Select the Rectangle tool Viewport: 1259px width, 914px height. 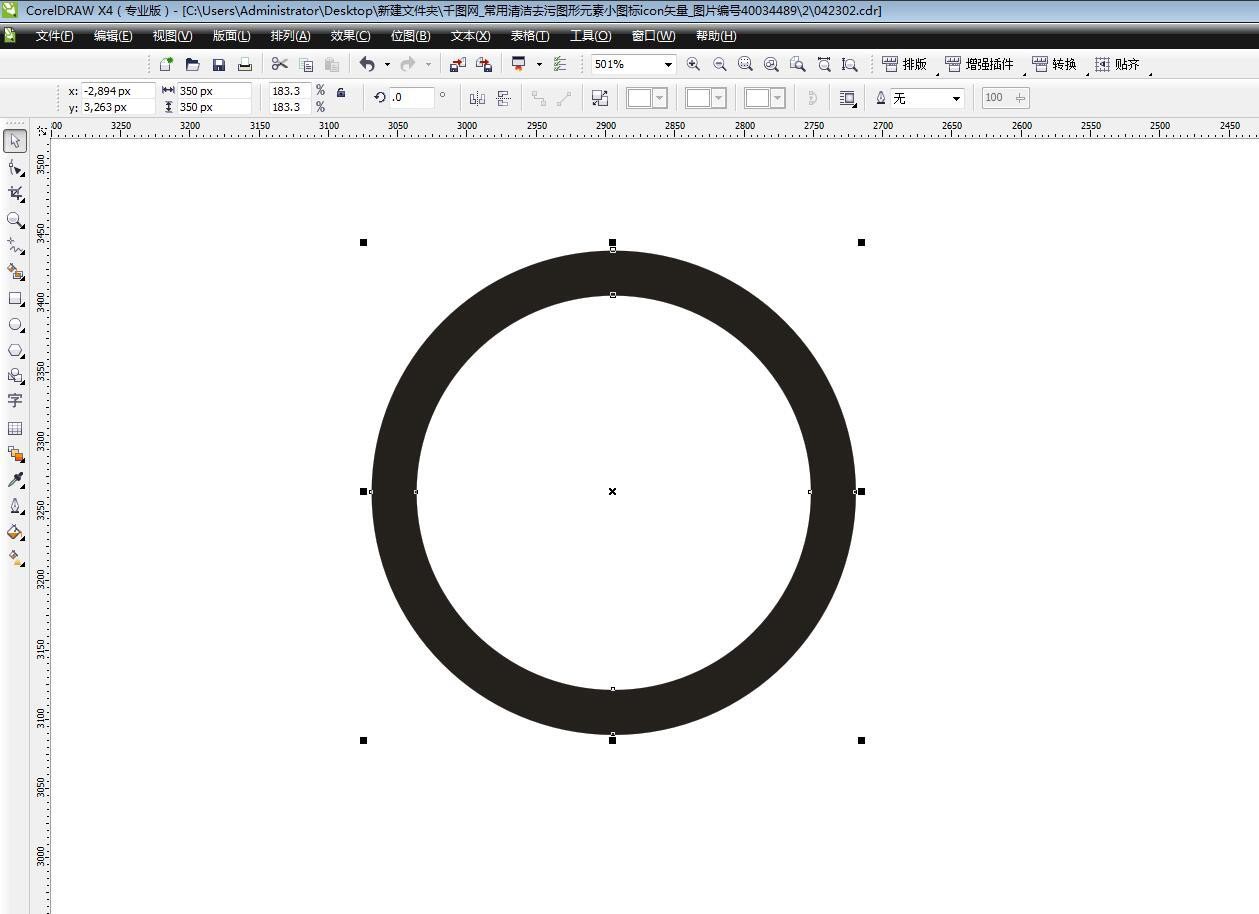15,299
